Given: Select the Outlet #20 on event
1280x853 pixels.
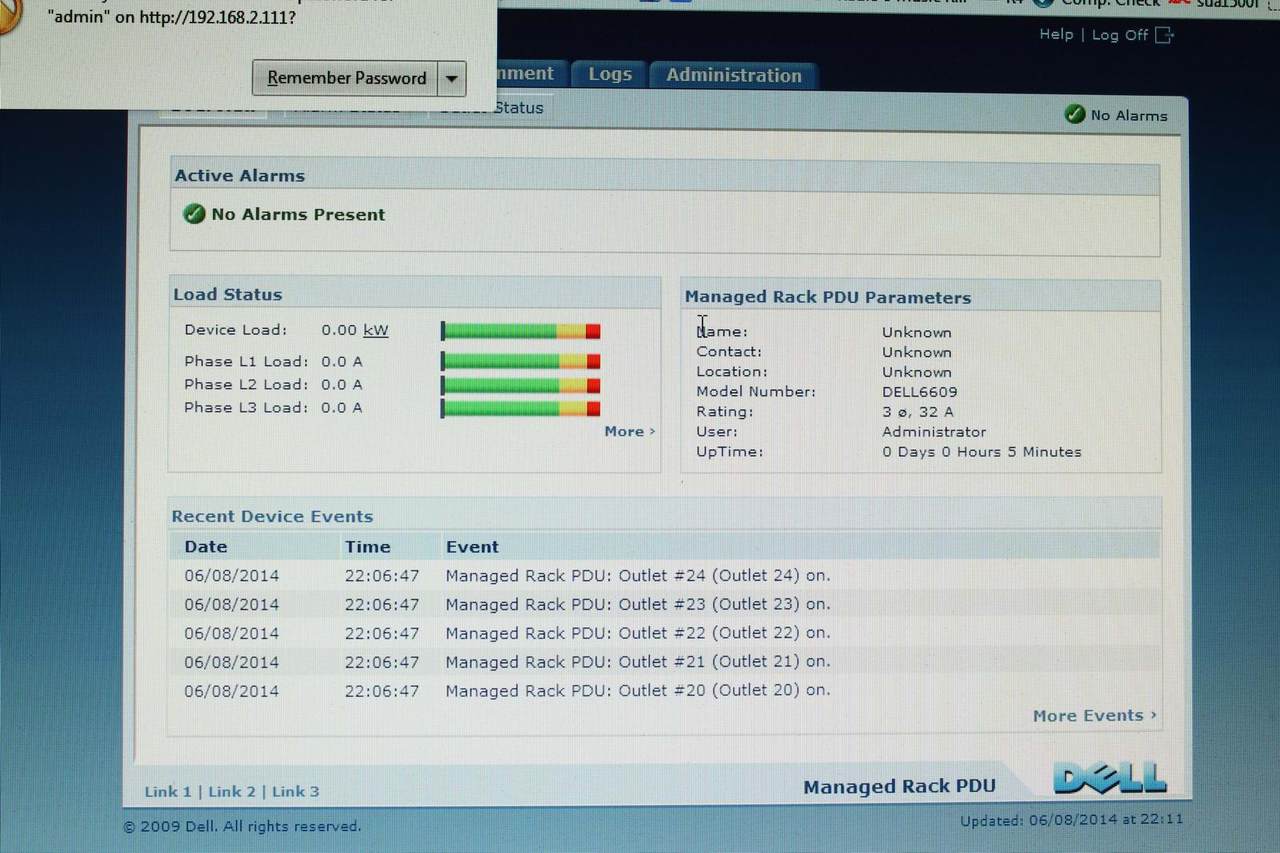Looking at the screenshot, I should pos(638,690).
